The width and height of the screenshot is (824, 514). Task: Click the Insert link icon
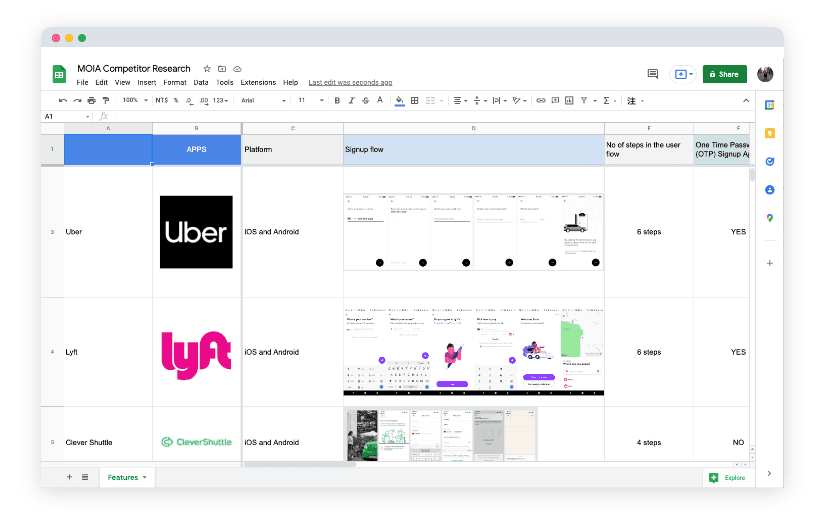point(541,100)
